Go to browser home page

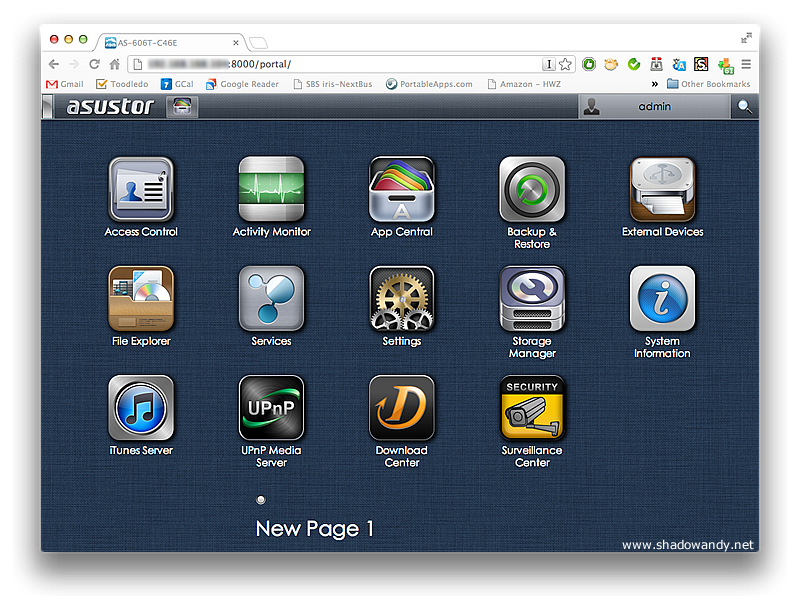click(x=115, y=64)
